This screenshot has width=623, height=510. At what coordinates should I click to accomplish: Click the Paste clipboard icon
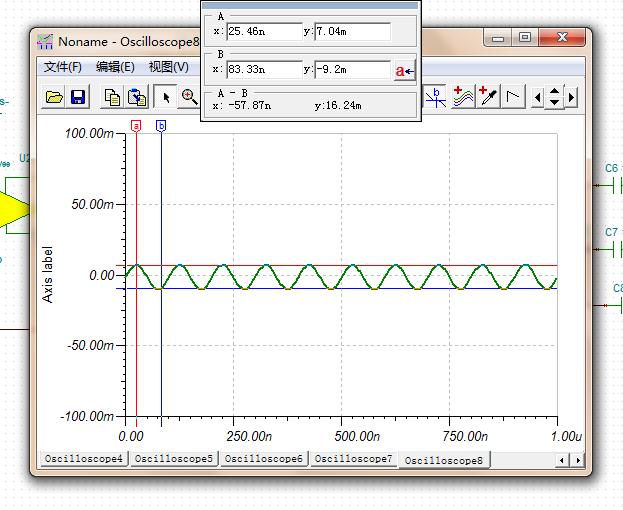click(137, 97)
